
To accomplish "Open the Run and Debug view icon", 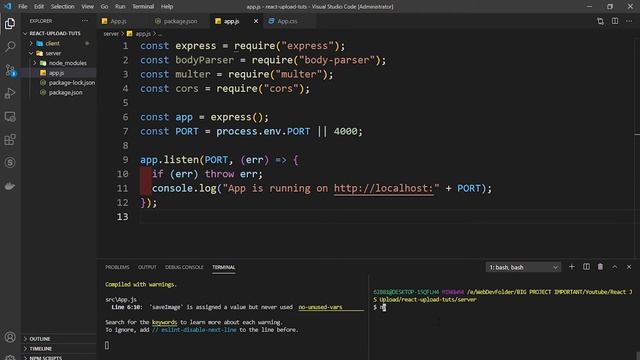I will tap(10, 93).
